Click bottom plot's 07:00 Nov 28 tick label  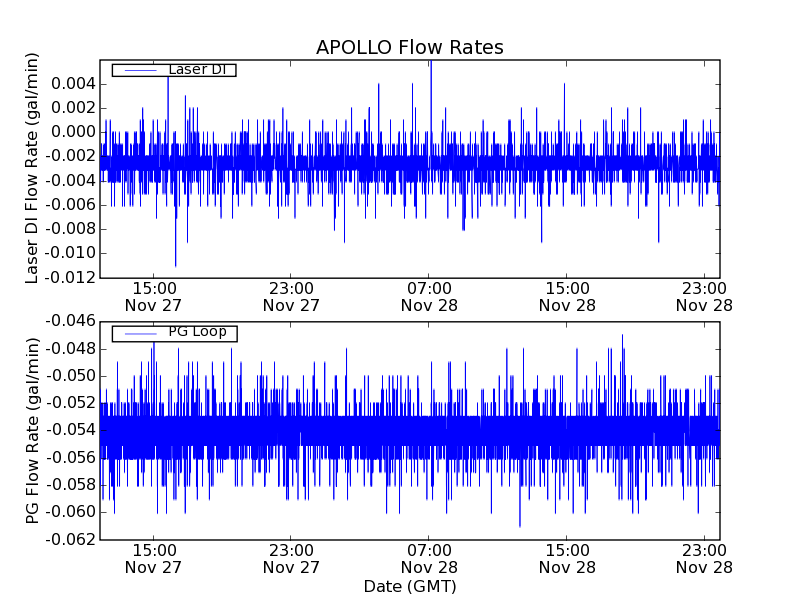(428, 558)
